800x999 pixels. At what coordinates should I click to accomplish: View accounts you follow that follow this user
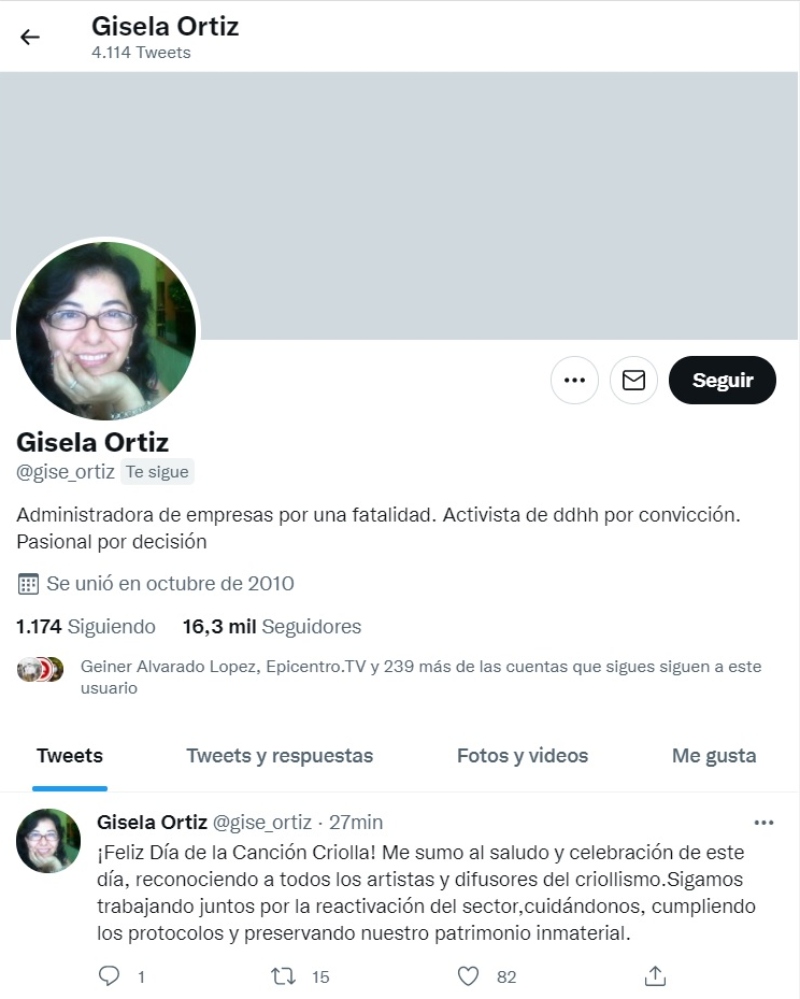420,677
